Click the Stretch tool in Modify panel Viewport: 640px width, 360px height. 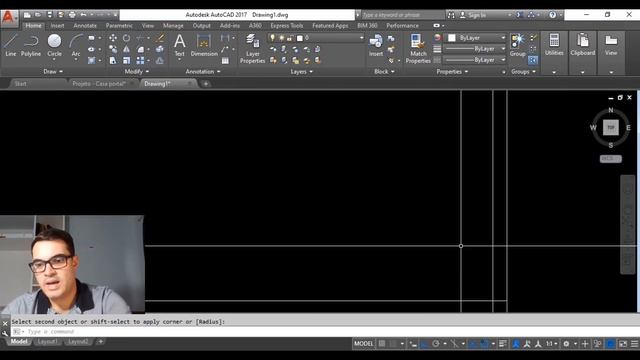click(x=113, y=60)
